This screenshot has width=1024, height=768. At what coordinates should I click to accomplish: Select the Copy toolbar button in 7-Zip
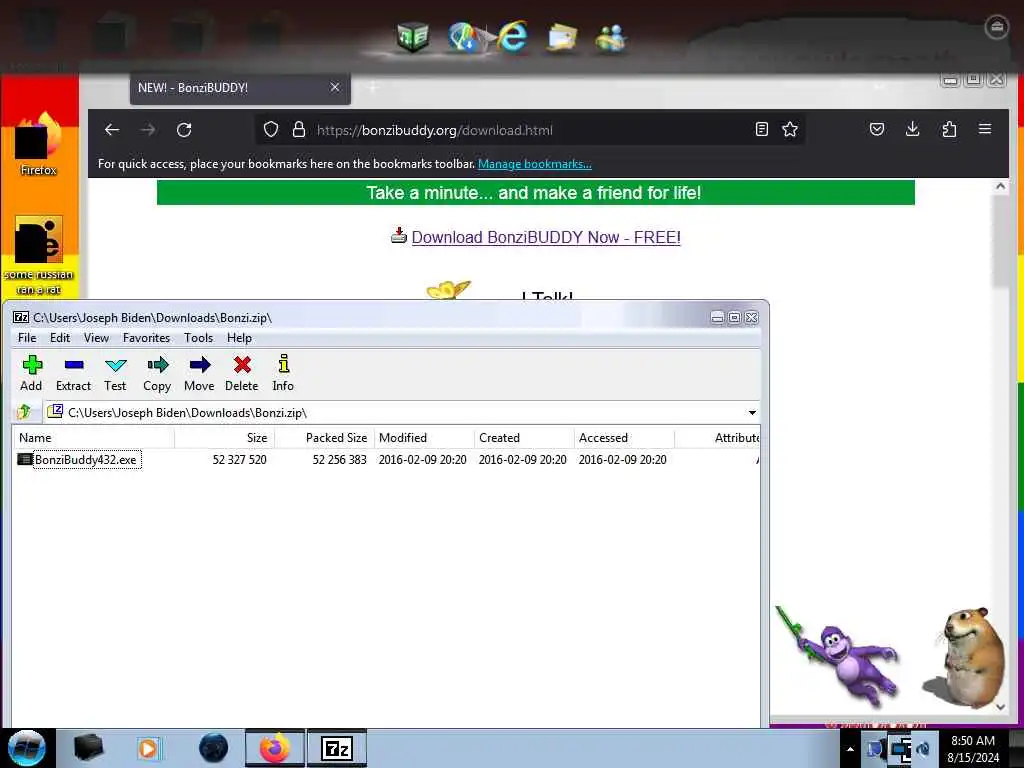157,374
